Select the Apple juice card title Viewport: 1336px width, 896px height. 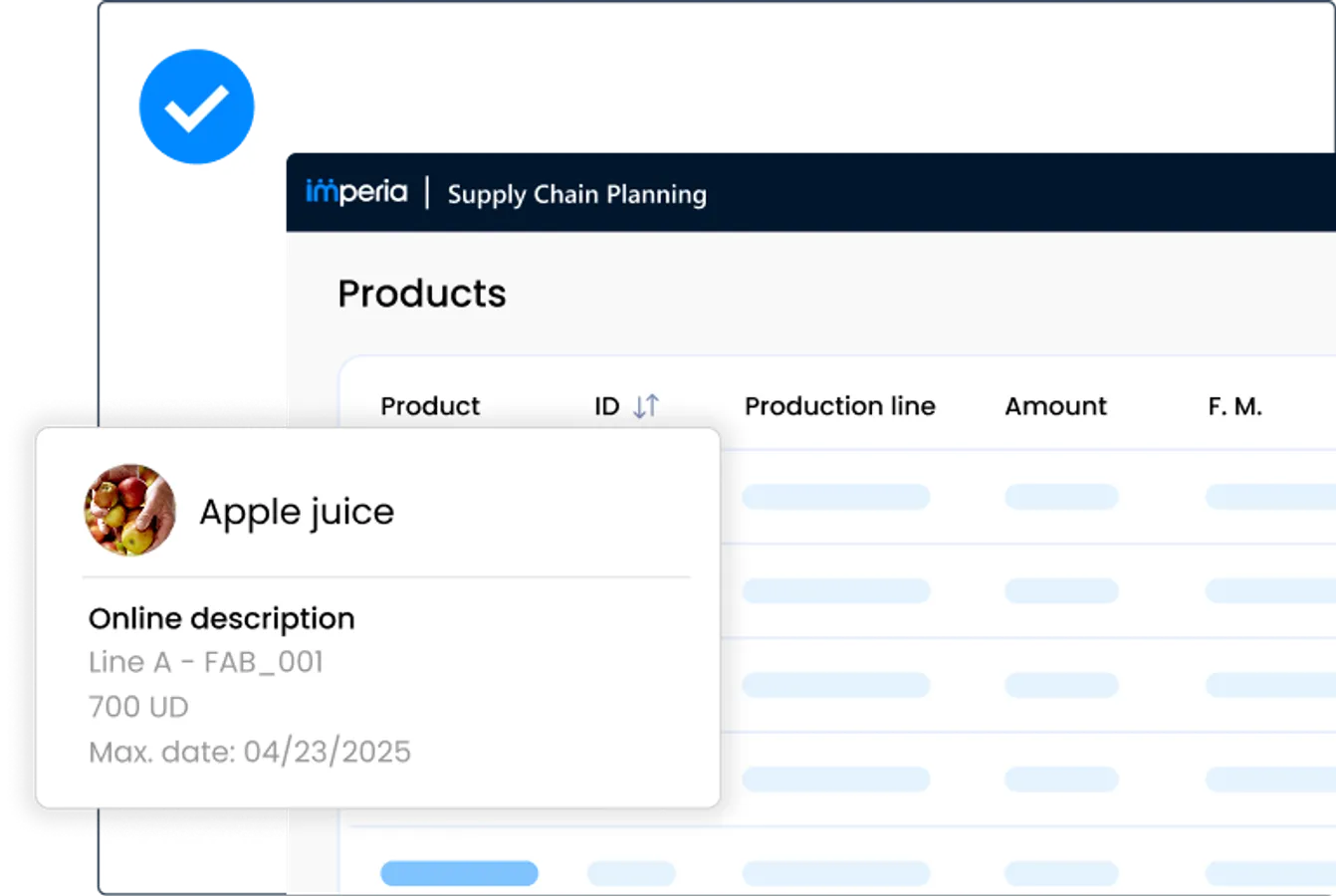coord(297,512)
